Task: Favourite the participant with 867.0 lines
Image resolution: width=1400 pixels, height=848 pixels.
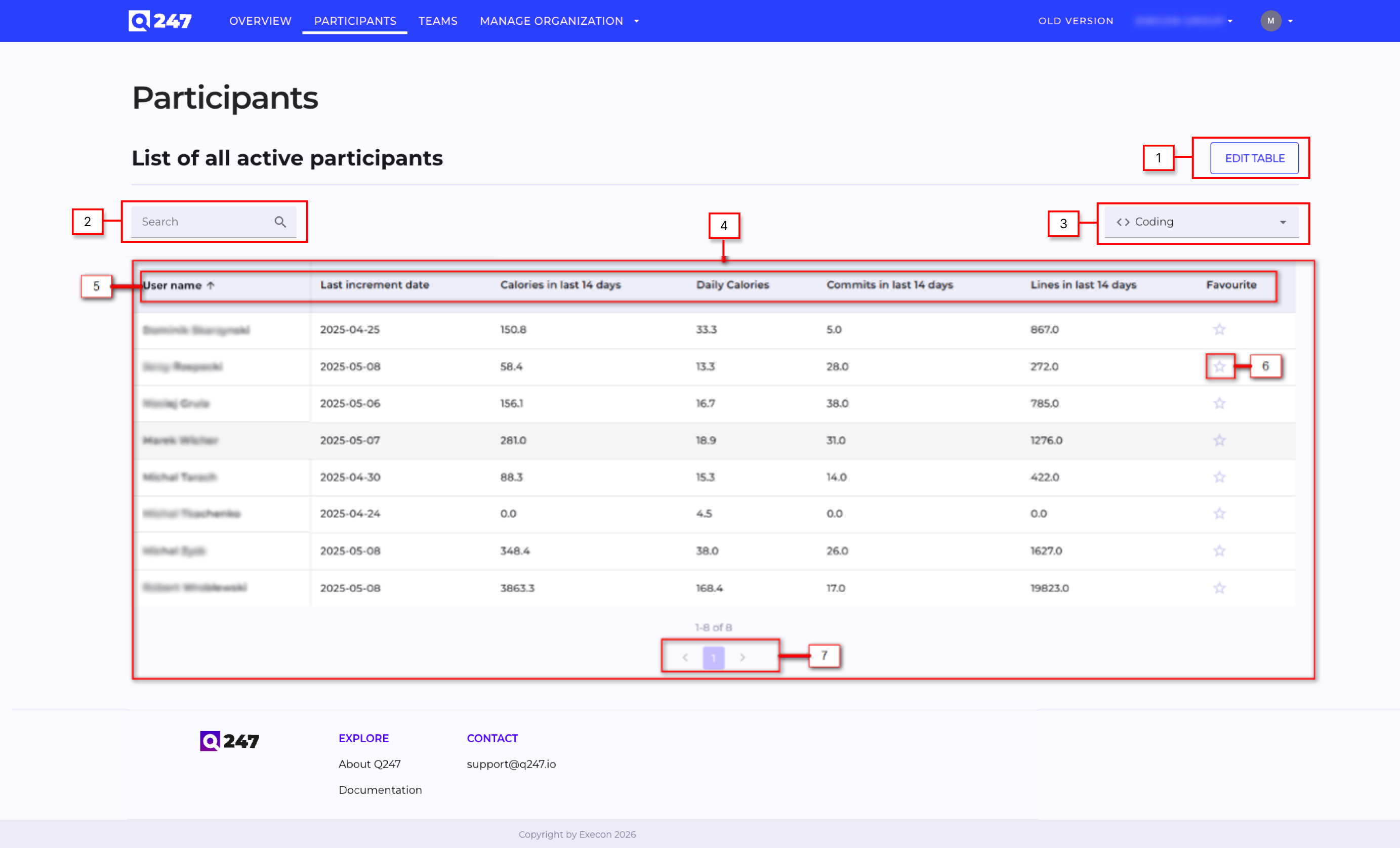Action: coord(1219,329)
